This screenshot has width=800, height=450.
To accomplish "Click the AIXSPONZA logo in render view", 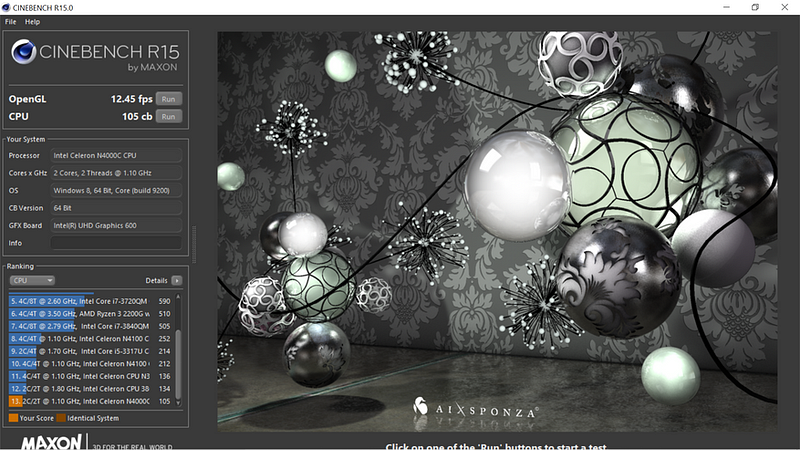I will (x=475, y=409).
